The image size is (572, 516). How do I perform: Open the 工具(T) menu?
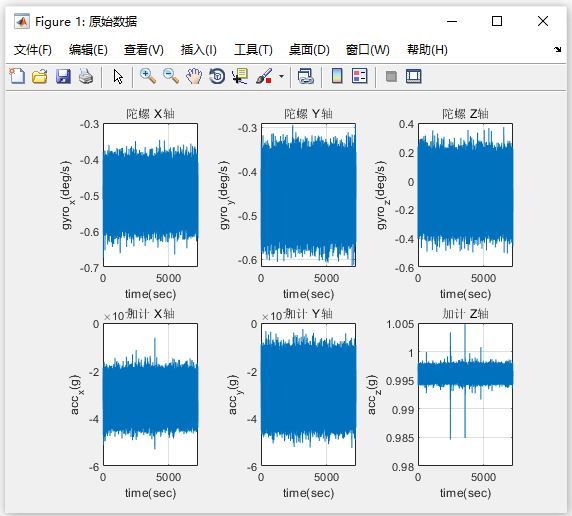click(x=253, y=50)
